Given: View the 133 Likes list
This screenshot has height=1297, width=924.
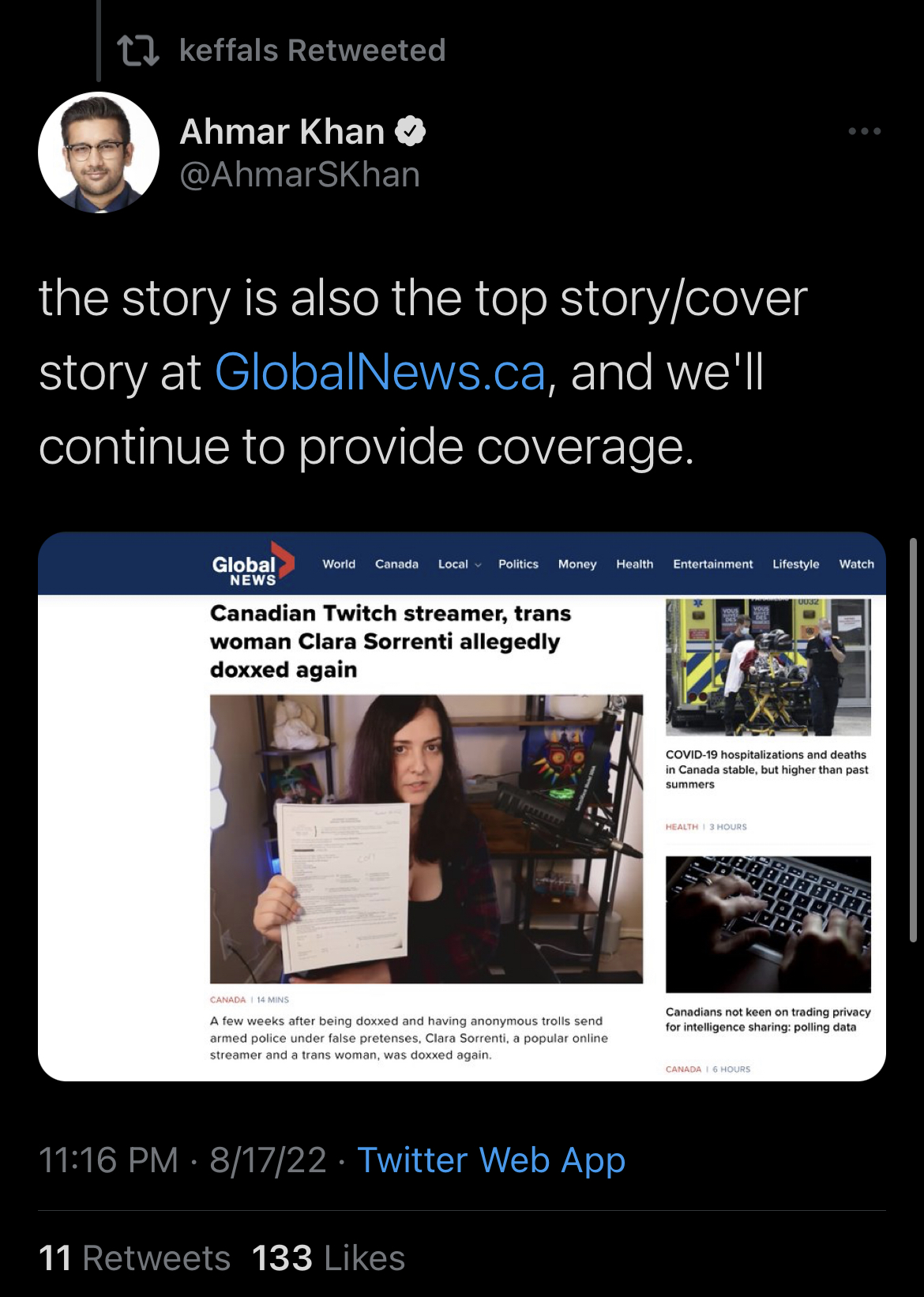Looking at the screenshot, I should click(x=329, y=1258).
